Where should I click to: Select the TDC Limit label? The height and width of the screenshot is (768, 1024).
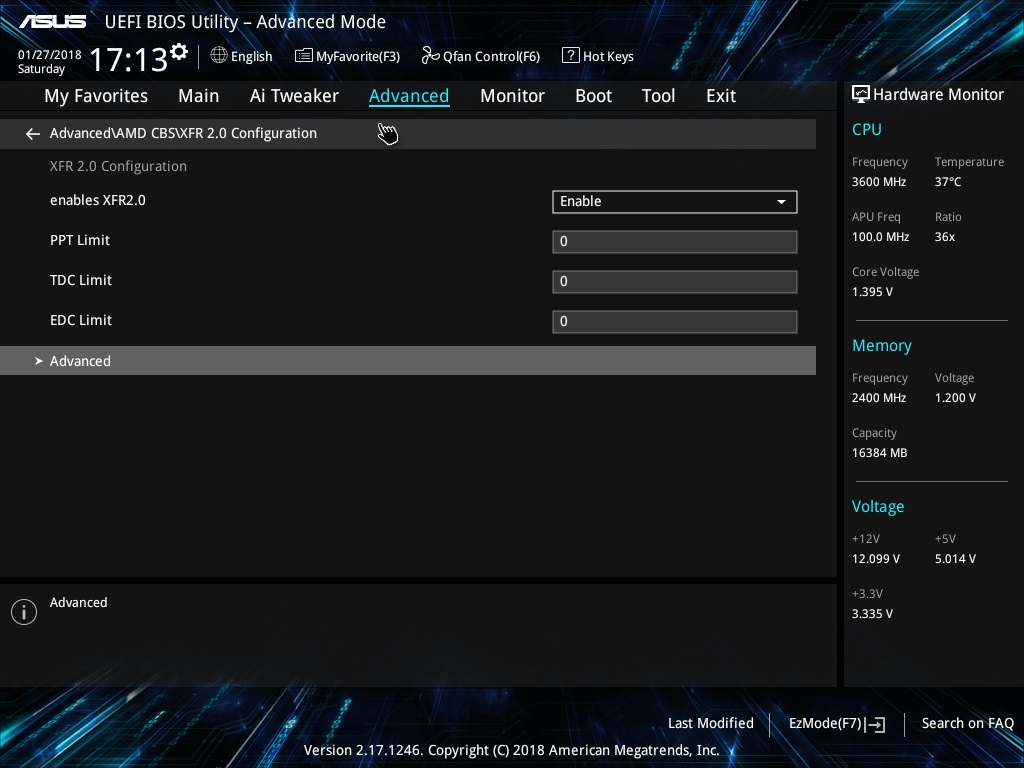(x=81, y=280)
